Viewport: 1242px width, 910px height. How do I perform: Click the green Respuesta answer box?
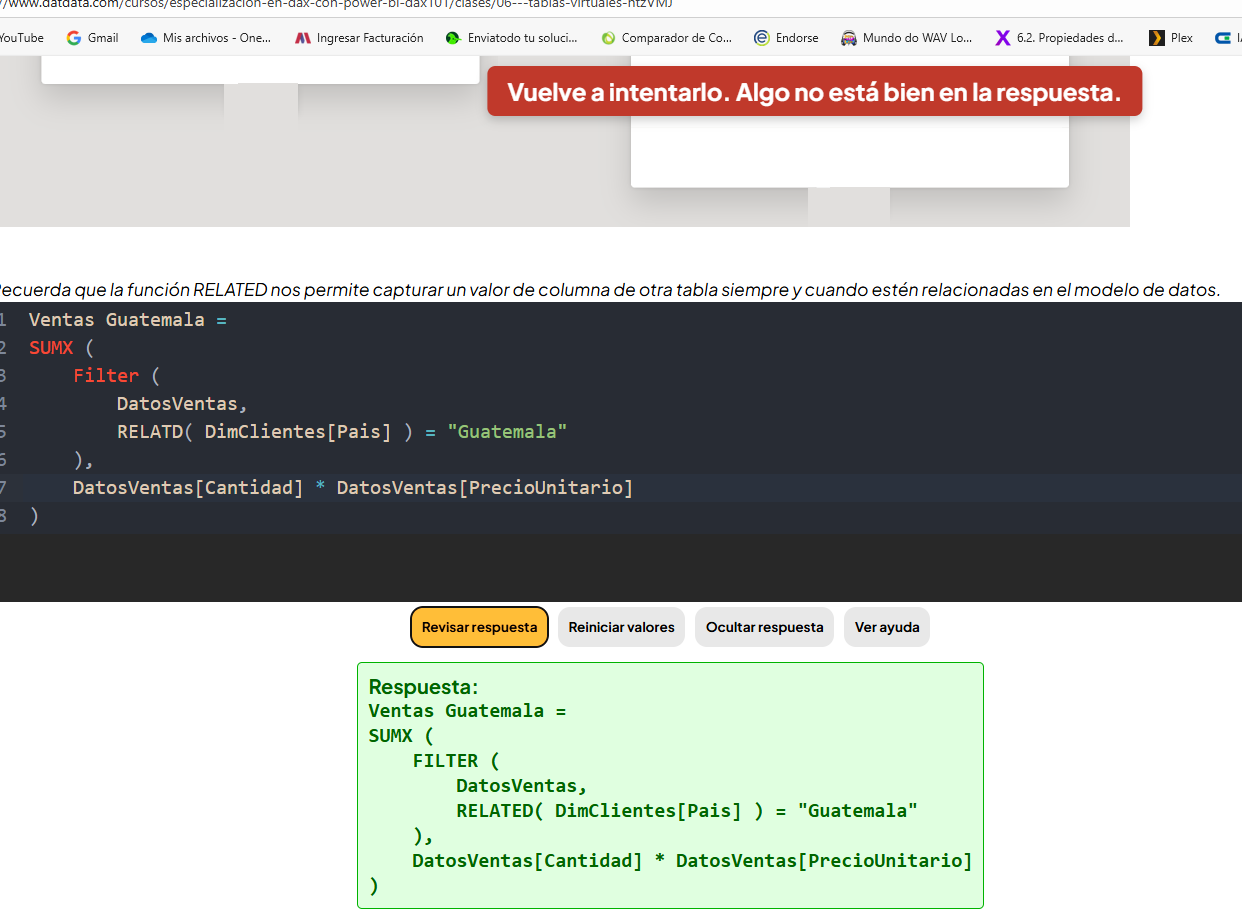point(670,785)
